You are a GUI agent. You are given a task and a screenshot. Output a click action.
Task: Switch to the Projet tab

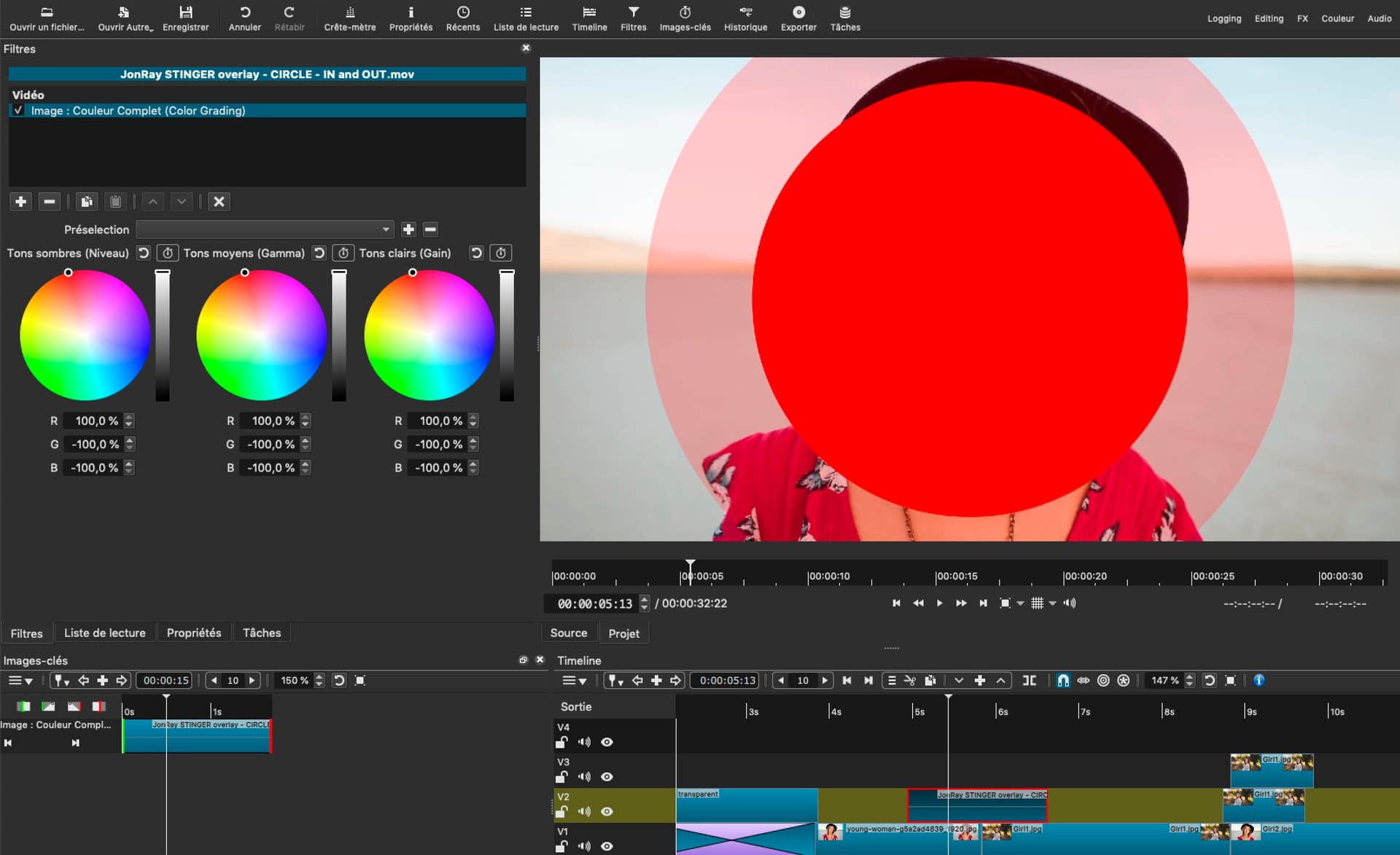coord(623,633)
